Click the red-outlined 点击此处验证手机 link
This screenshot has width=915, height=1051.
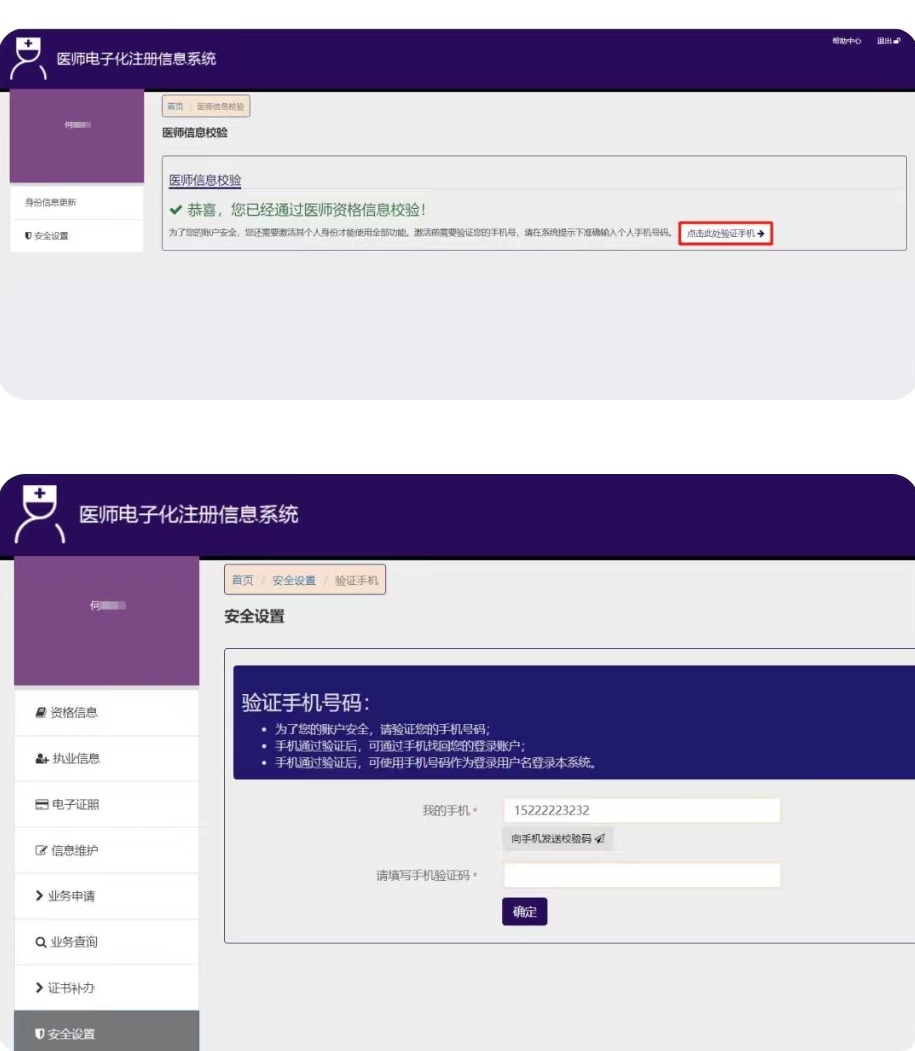(726, 234)
